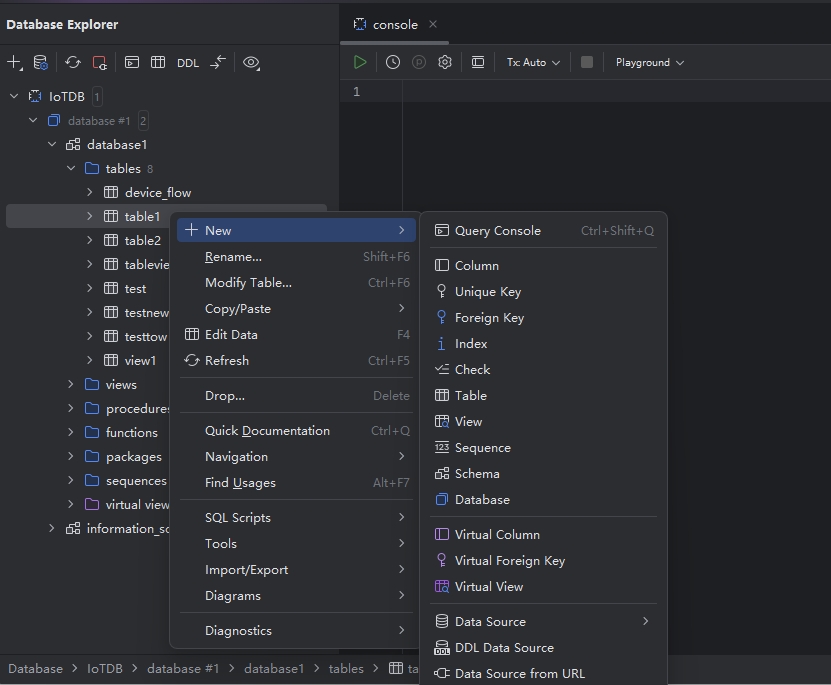Image resolution: width=831 pixels, height=685 pixels.
Task: Toggle the eye View Options icon
Action: point(251,63)
